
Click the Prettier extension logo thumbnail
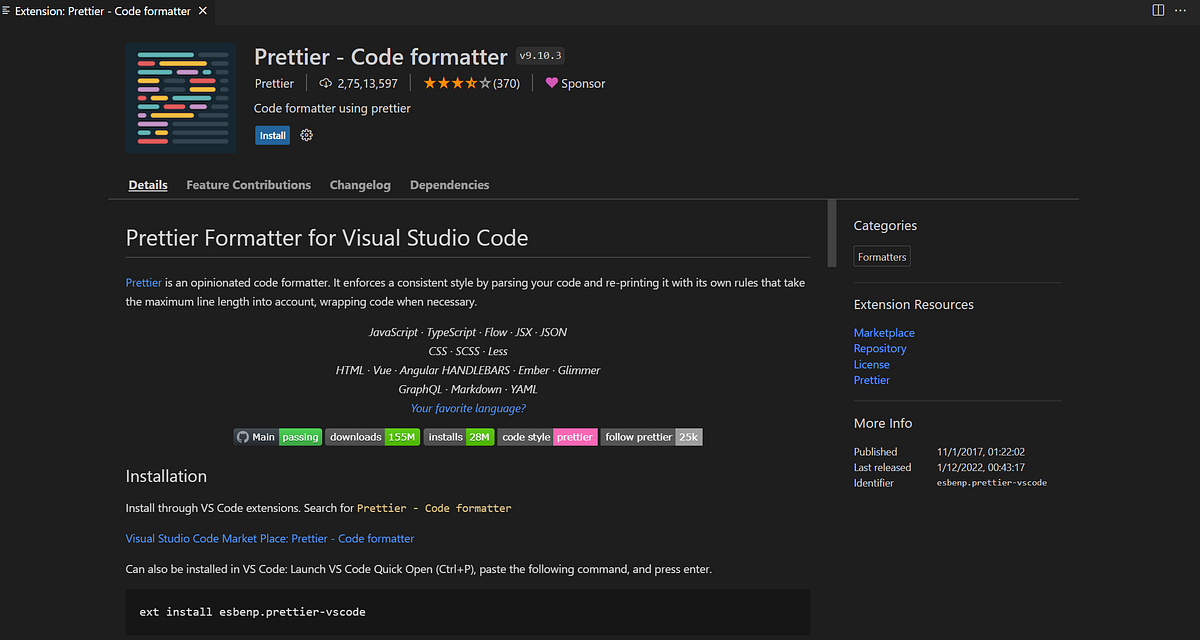point(181,97)
